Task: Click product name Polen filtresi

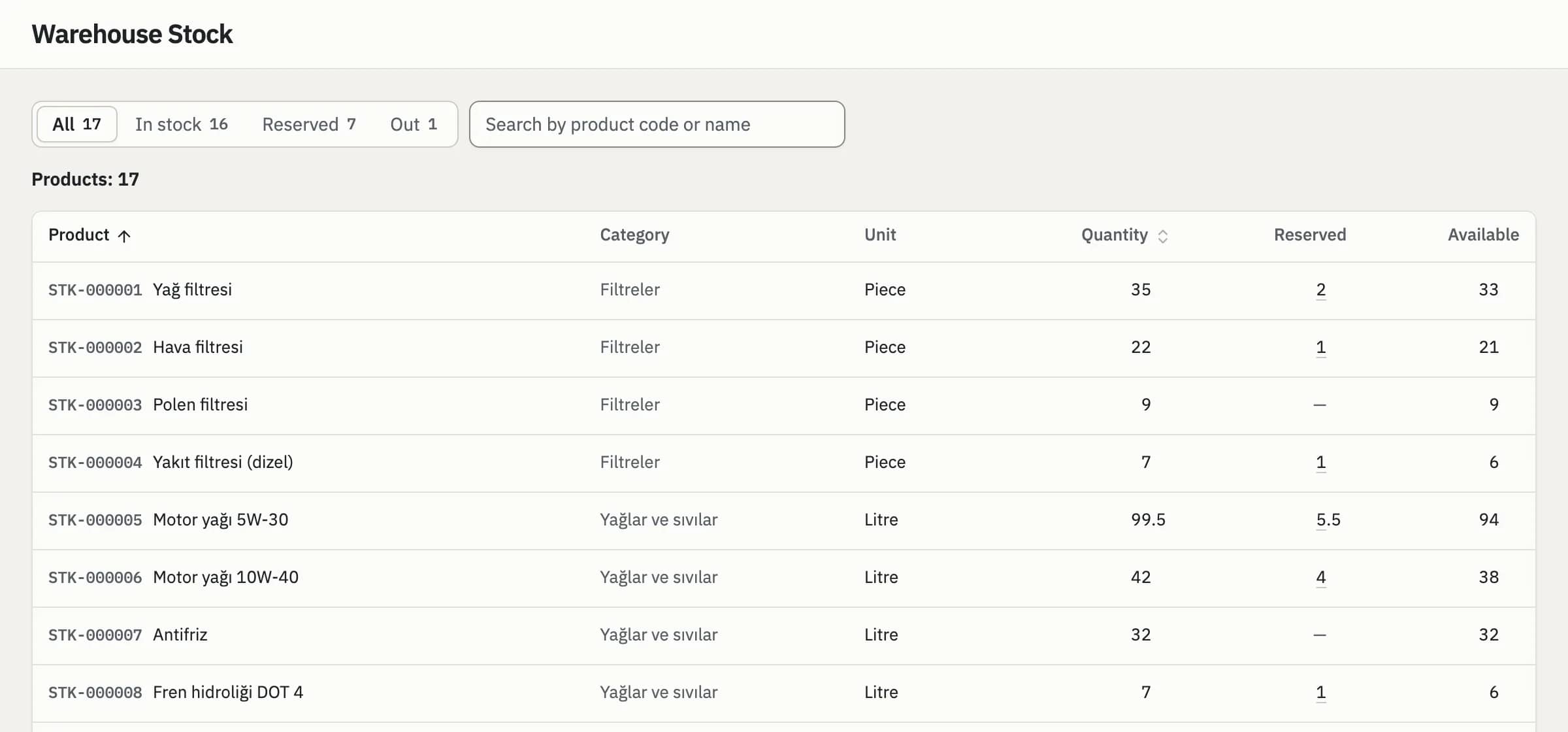Action: pyautogui.click(x=201, y=405)
